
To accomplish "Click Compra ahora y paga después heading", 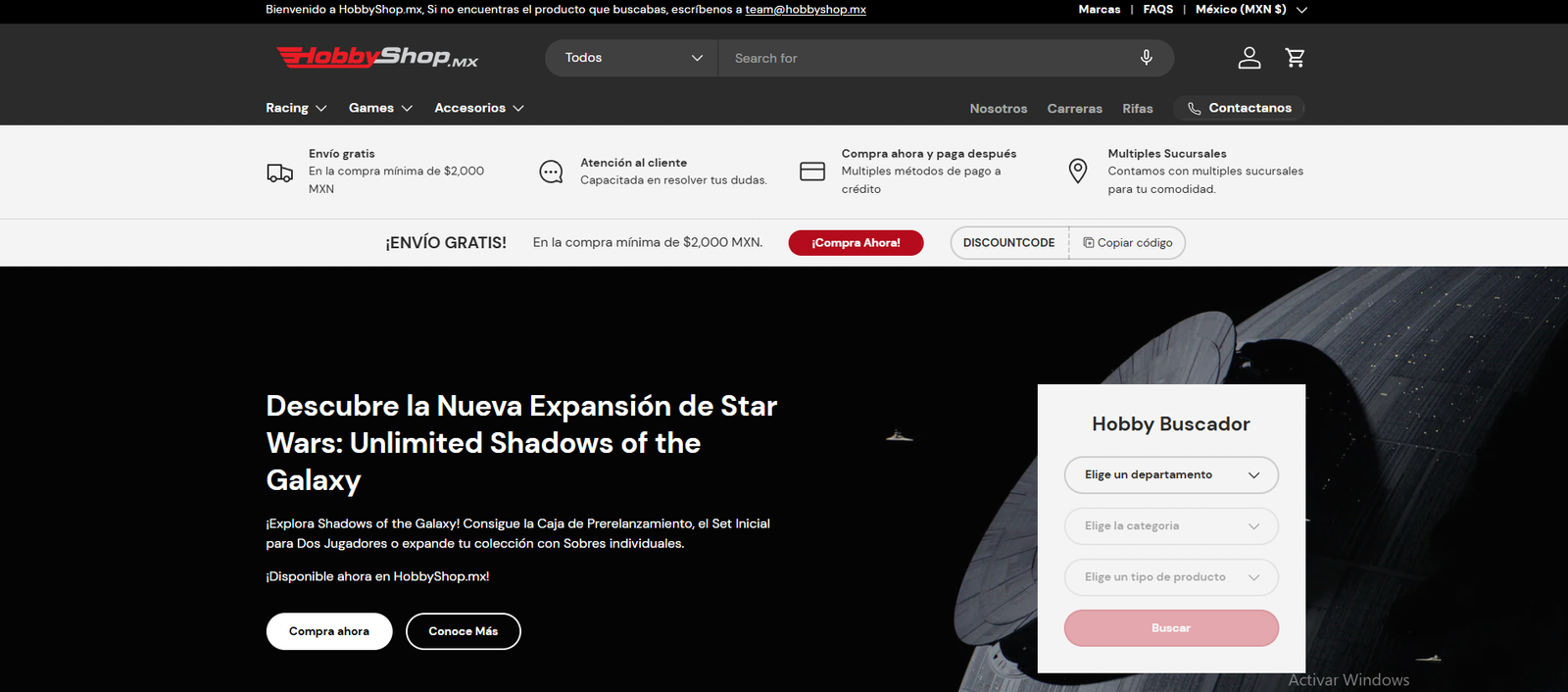I will 929,154.
